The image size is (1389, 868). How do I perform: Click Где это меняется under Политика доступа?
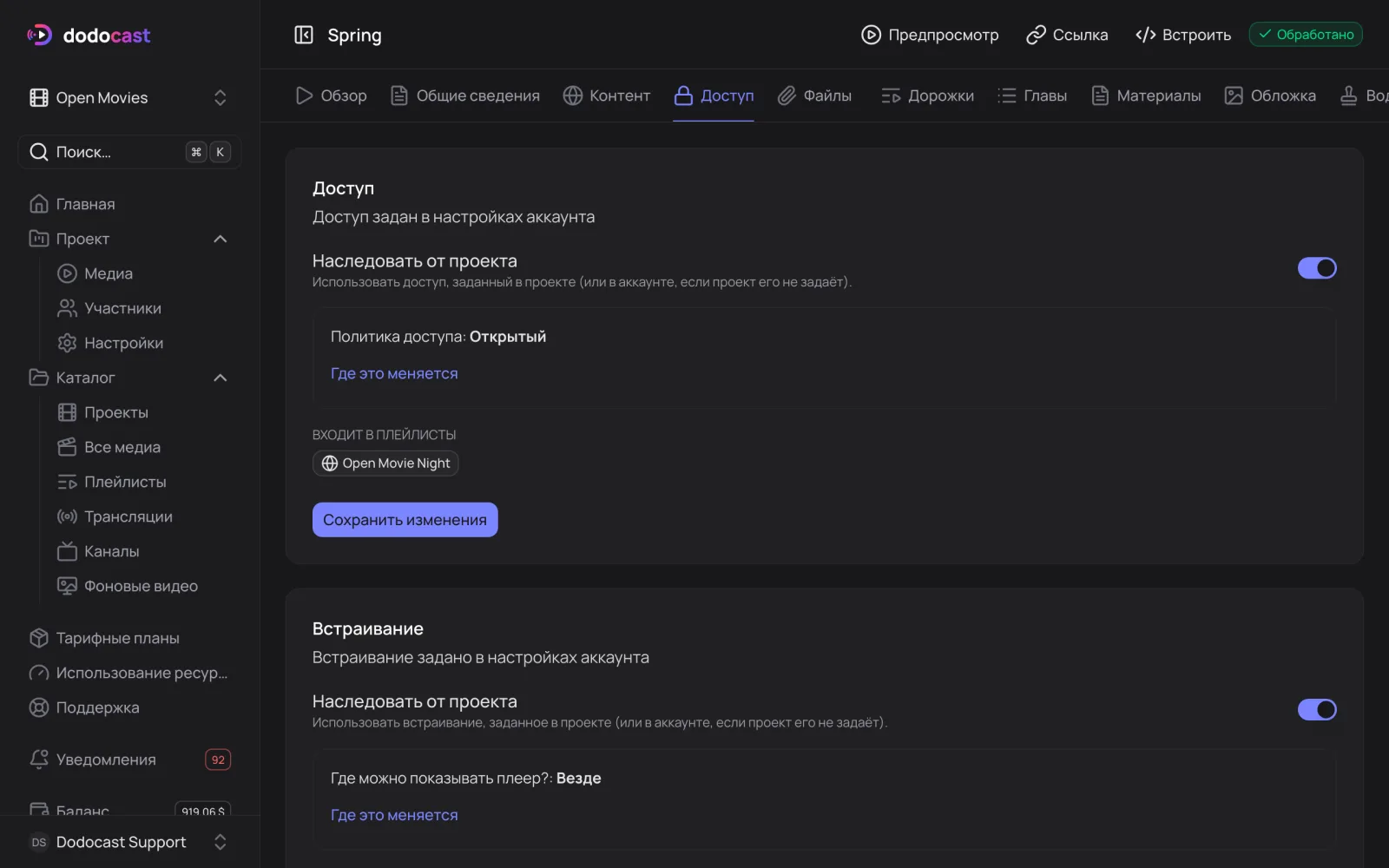(x=394, y=373)
